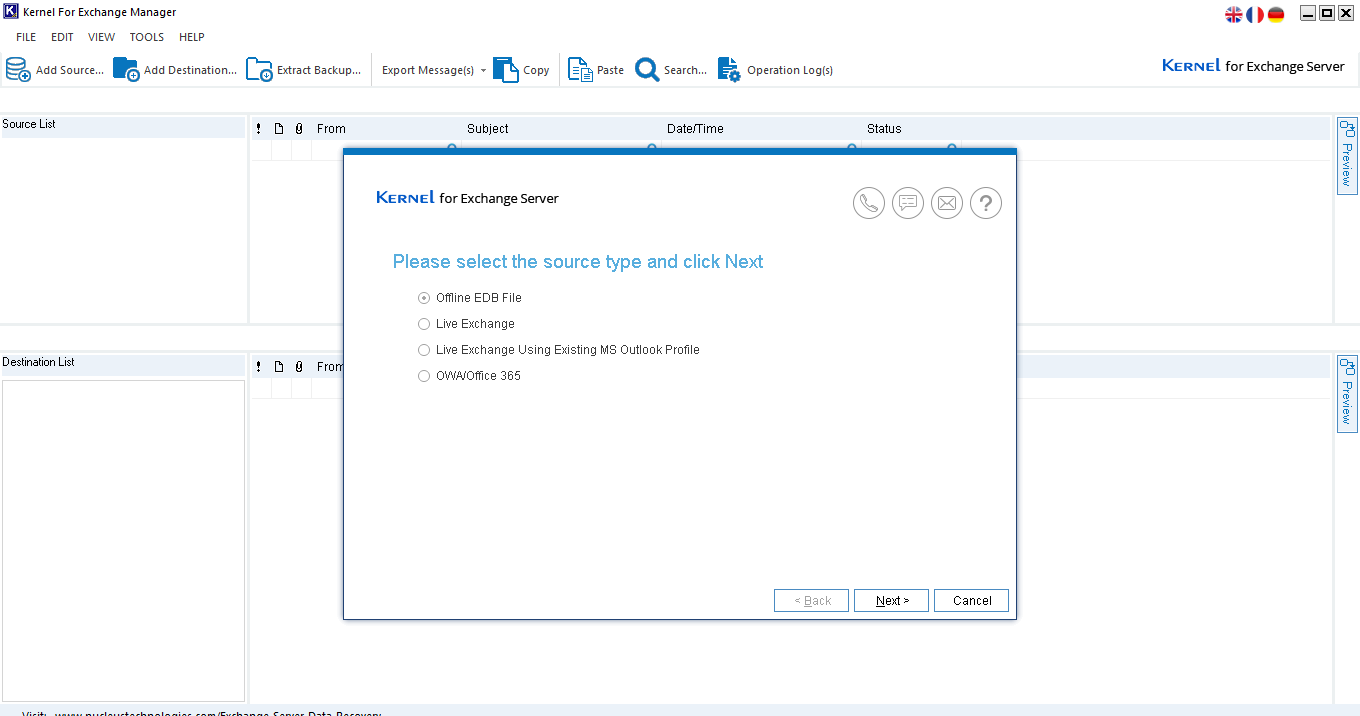Open the TOOLS menu
Screen dimensions: 1360x716
[147, 37]
